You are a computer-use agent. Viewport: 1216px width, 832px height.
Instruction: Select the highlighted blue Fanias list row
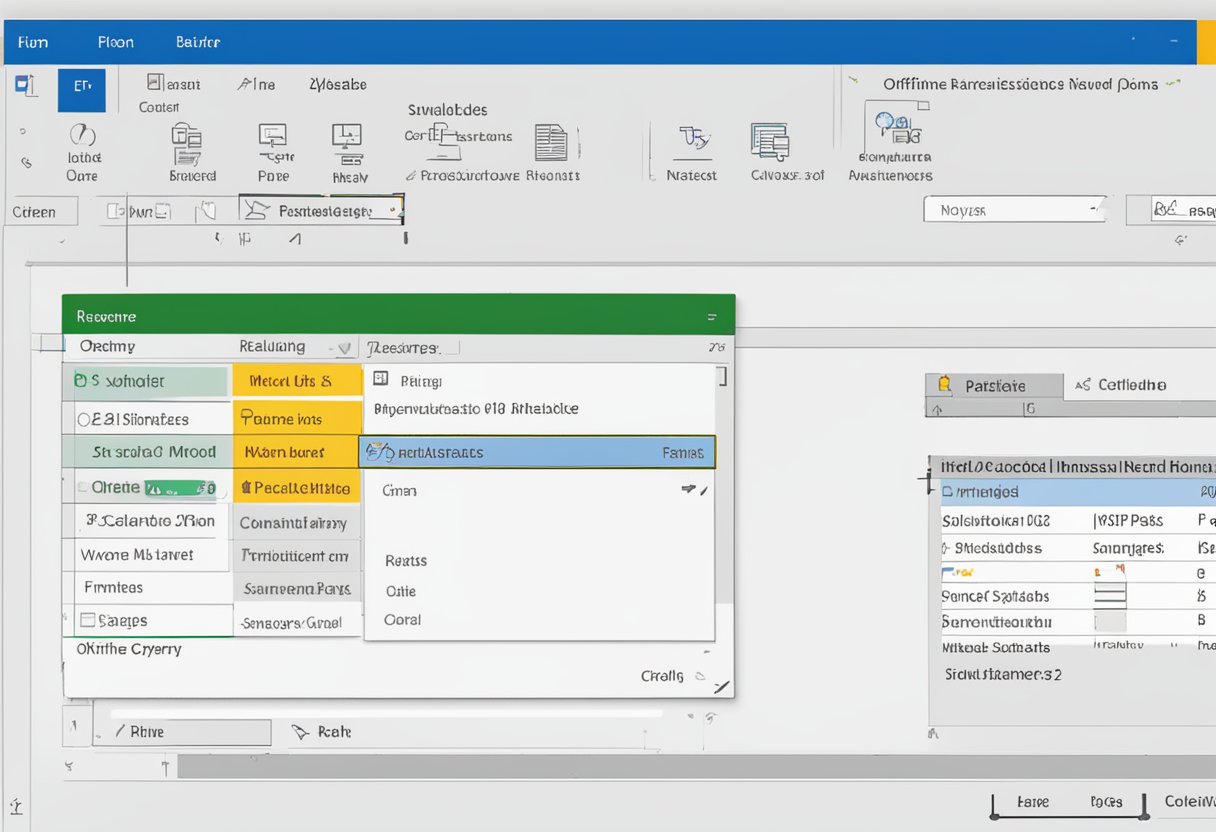[x=537, y=453]
